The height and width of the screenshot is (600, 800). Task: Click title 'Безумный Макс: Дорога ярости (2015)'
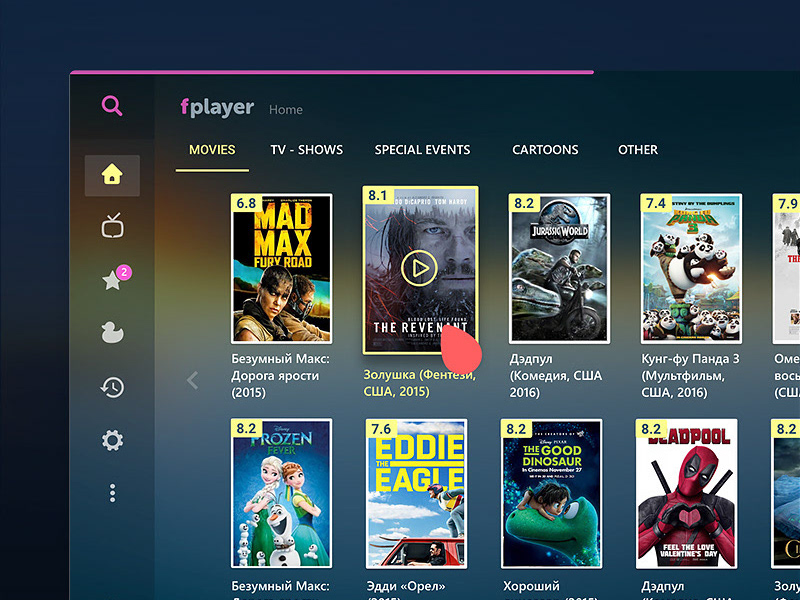pos(281,376)
